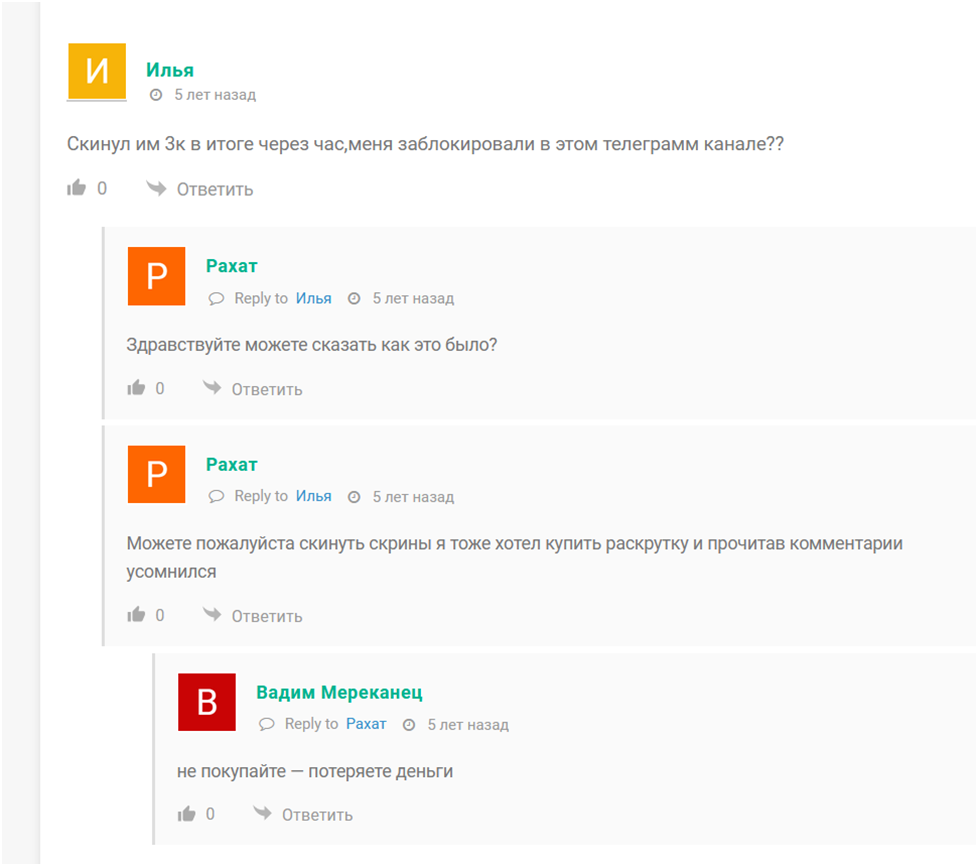The height and width of the screenshot is (866, 978).
Task: Click thumbs-up on Рахат's first reply
Action: click(136, 388)
